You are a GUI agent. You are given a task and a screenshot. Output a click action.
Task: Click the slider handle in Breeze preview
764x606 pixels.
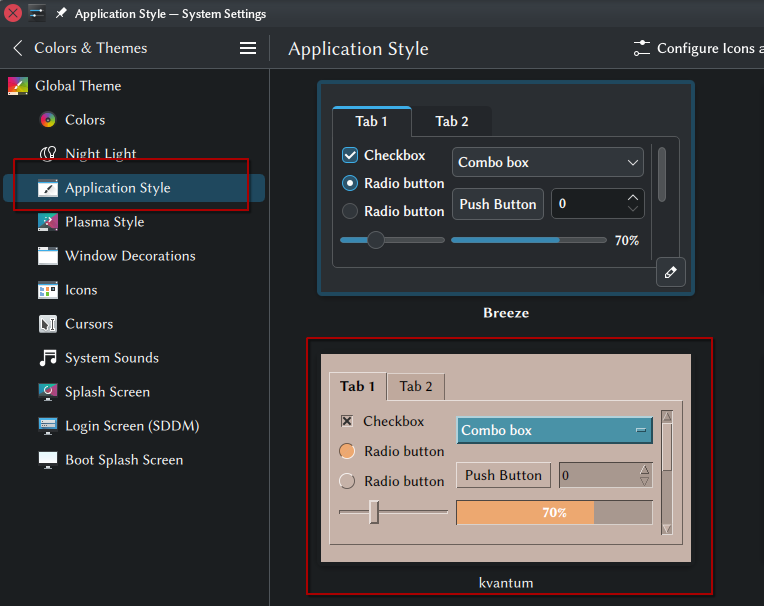[x=376, y=240]
